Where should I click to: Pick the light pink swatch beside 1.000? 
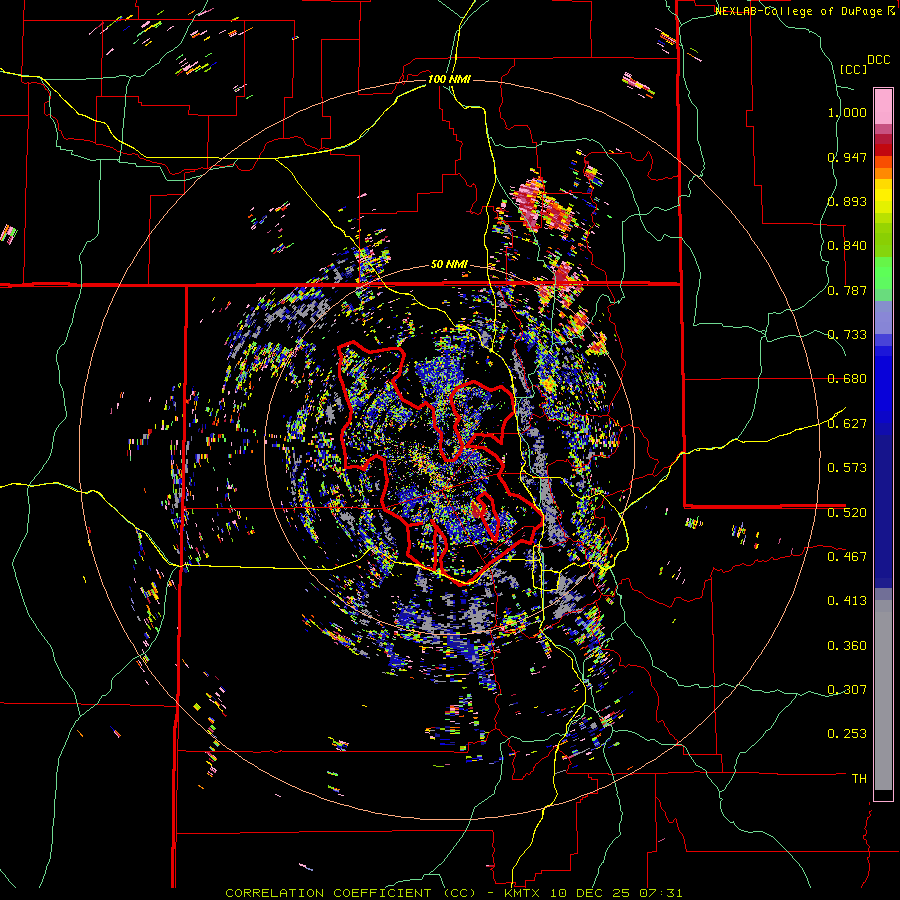pyautogui.click(x=883, y=107)
